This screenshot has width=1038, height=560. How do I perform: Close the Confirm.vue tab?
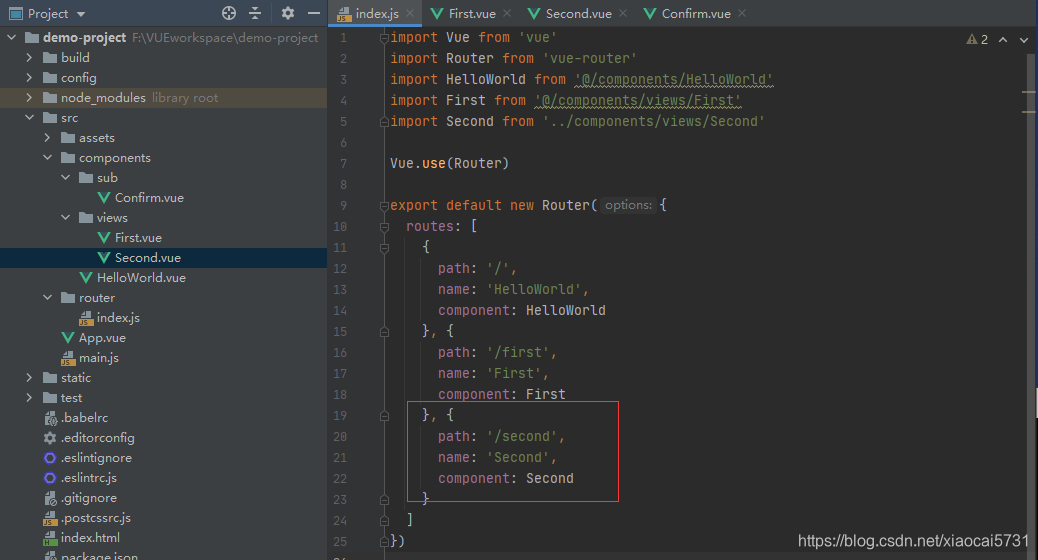tap(742, 13)
